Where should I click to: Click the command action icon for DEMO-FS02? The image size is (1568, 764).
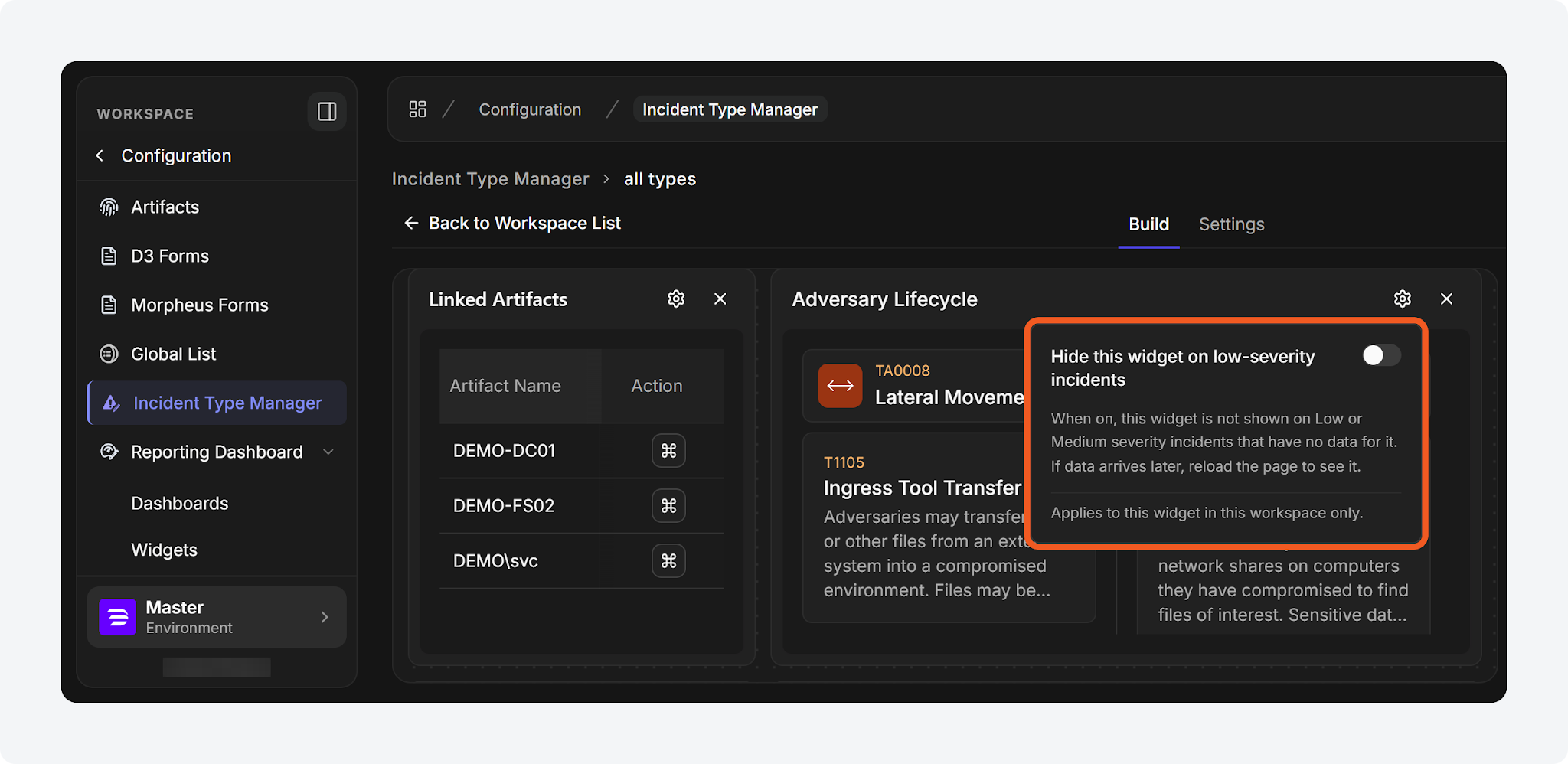pyautogui.click(x=668, y=506)
